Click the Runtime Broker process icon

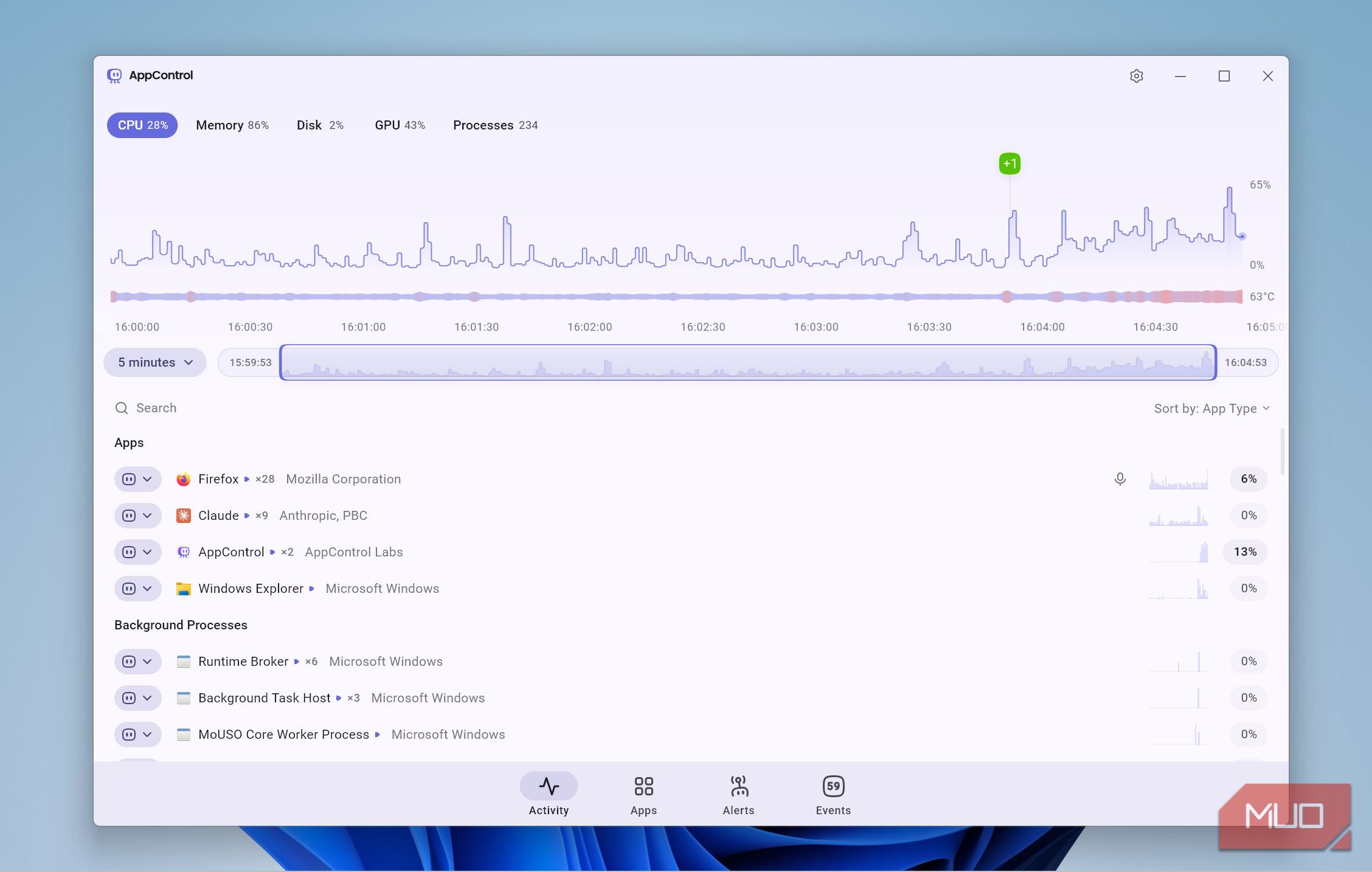[183, 662]
